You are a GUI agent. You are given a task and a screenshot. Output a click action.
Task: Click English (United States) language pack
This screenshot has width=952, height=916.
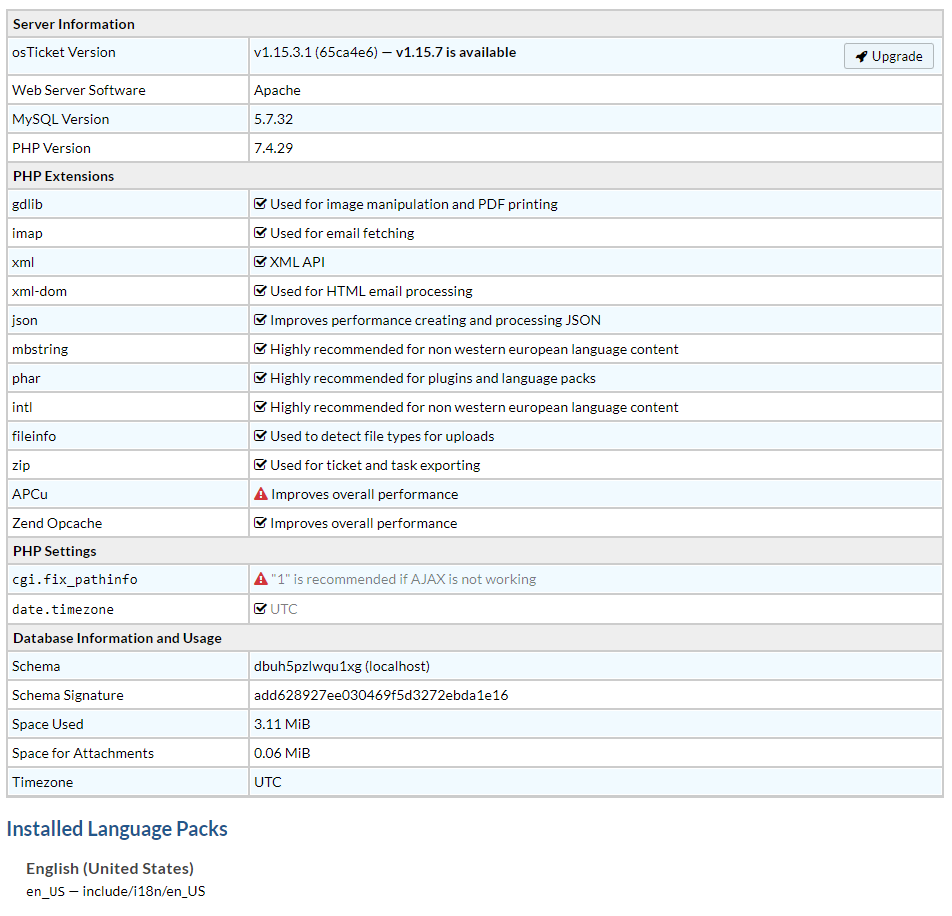pyautogui.click(x=110, y=868)
